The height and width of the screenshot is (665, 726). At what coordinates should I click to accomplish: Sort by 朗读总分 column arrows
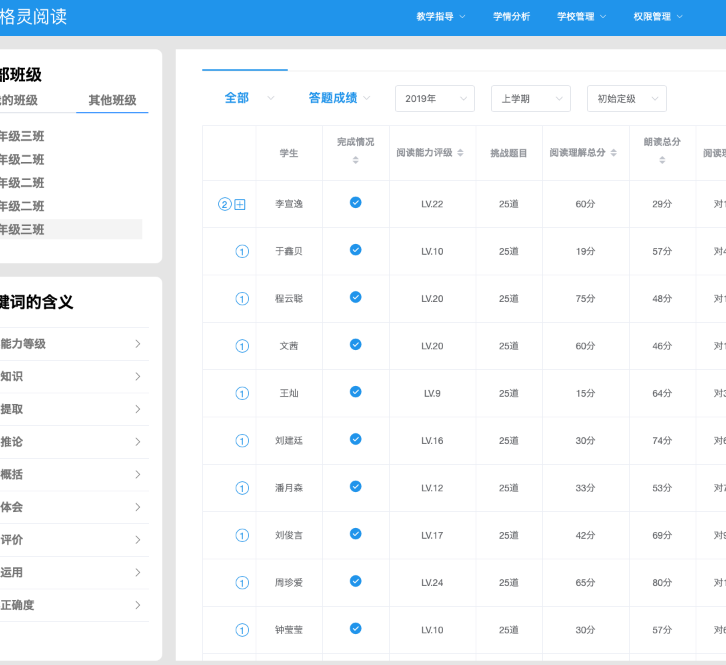pyautogui.click(x=662, y=160)
